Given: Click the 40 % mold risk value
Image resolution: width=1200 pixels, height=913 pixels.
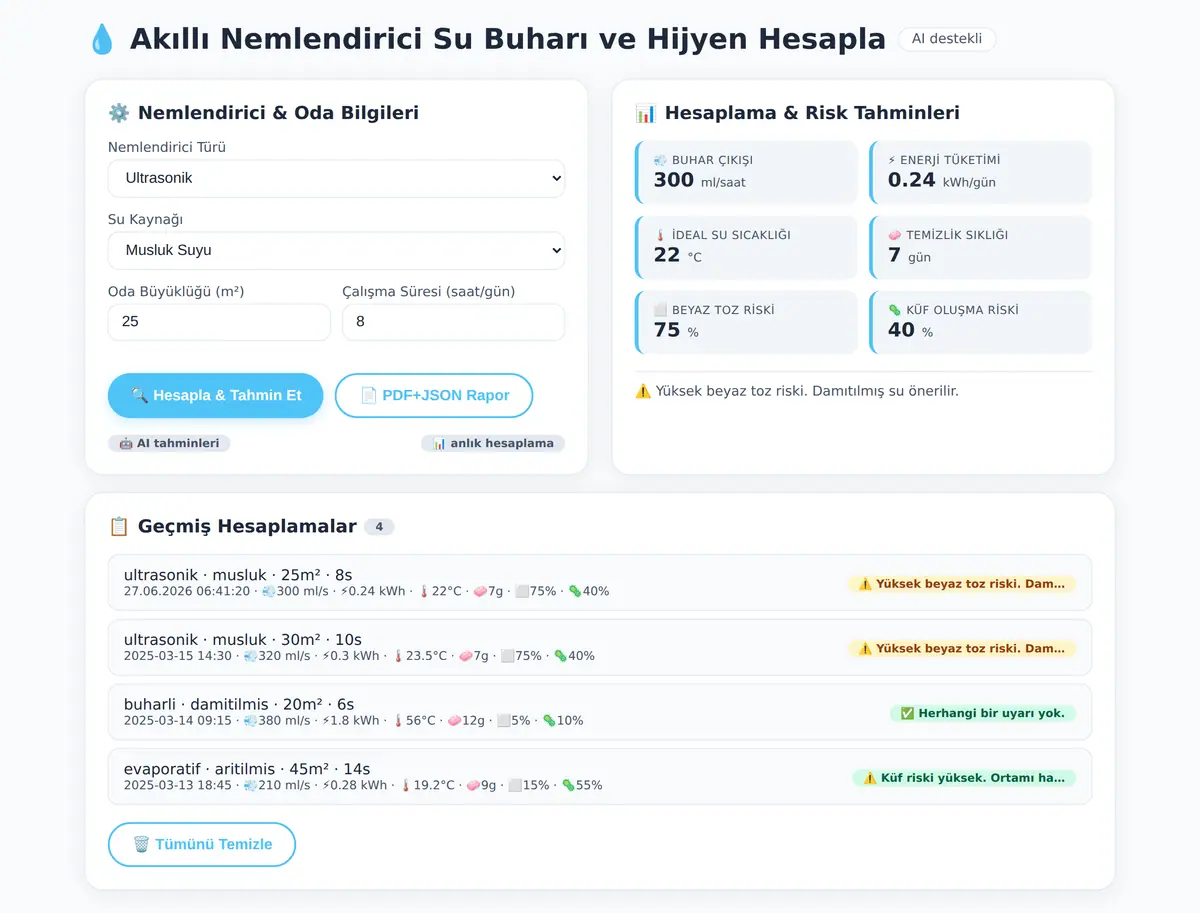Looking at the screenshot, I should tap(911, 331).
